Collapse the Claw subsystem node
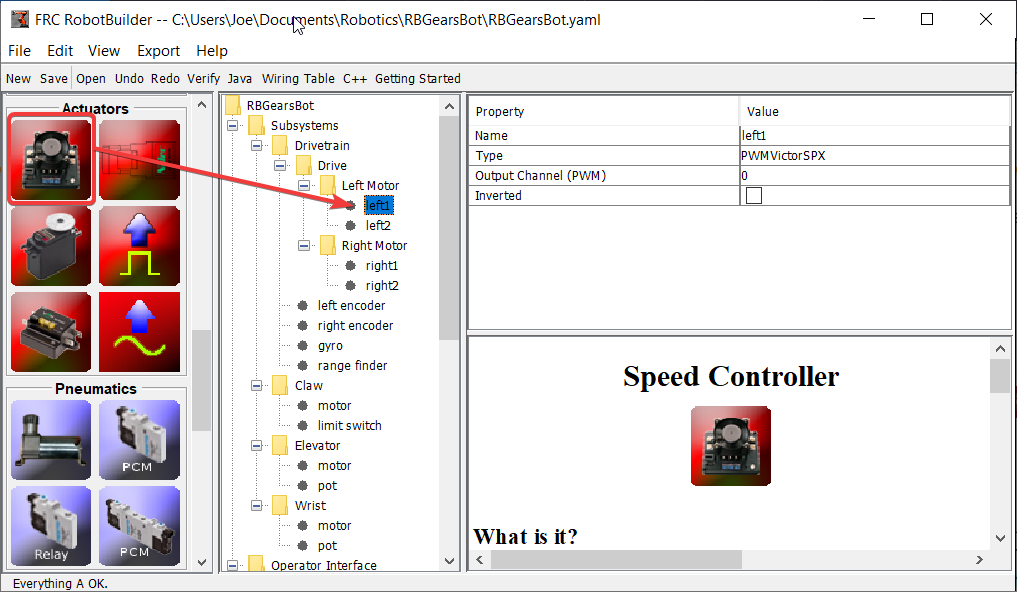The image size is (1017, 592). (x=258, y=385)
